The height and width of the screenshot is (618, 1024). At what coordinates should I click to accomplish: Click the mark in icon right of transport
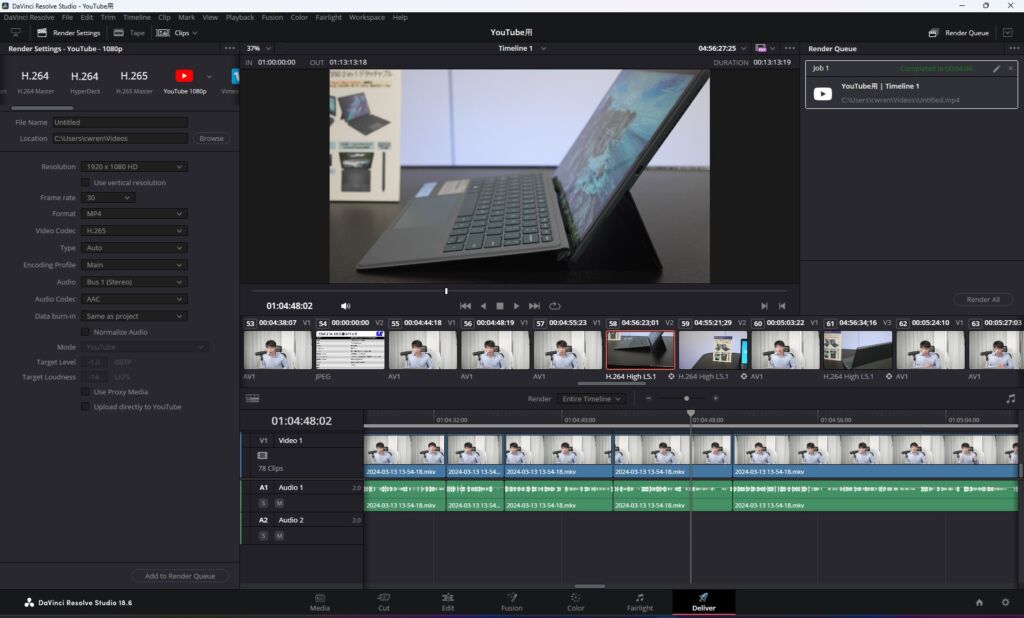[x=764, y=306]
